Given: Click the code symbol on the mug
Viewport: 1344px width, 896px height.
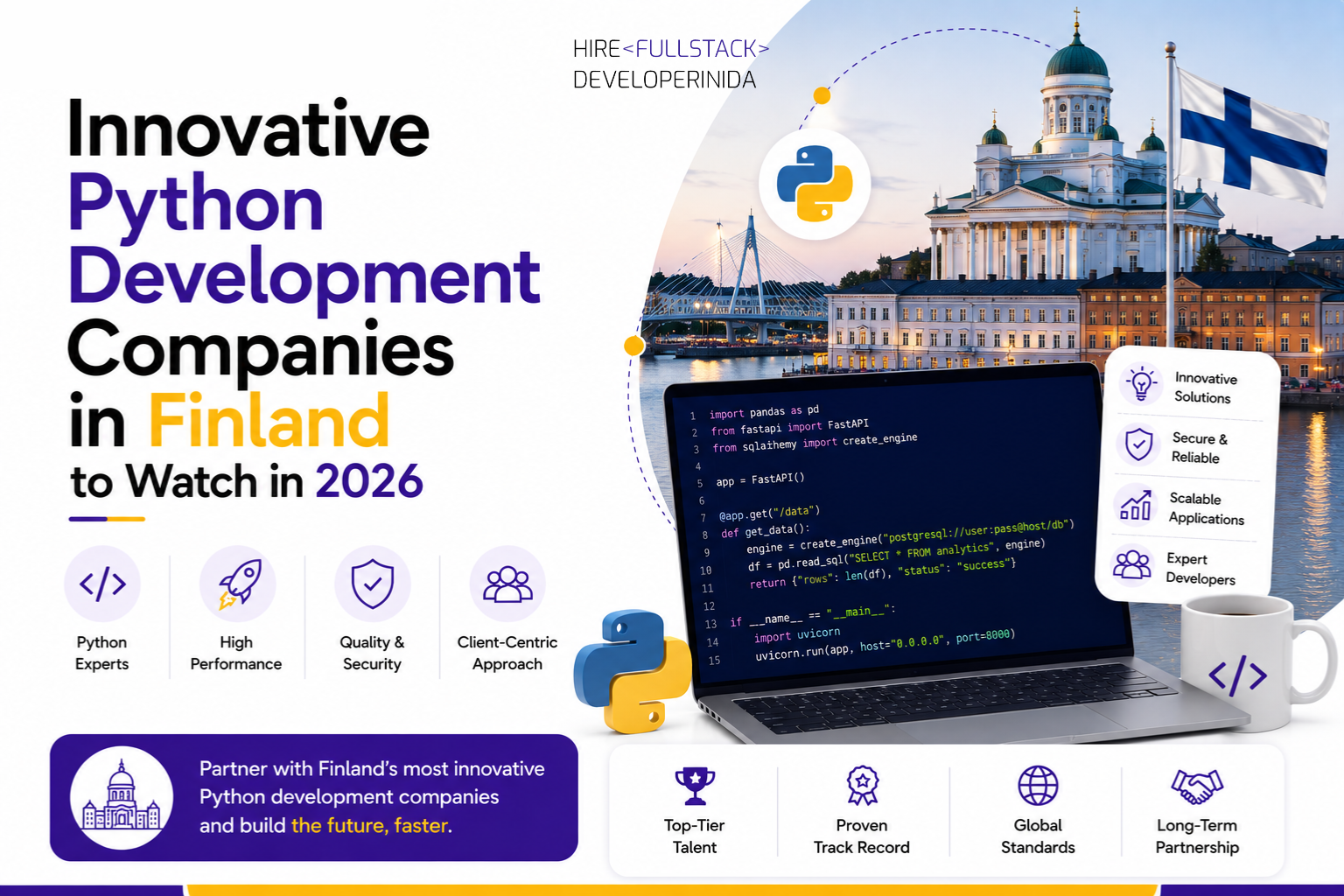Looking at the screenshot, I should [1237, 675].
